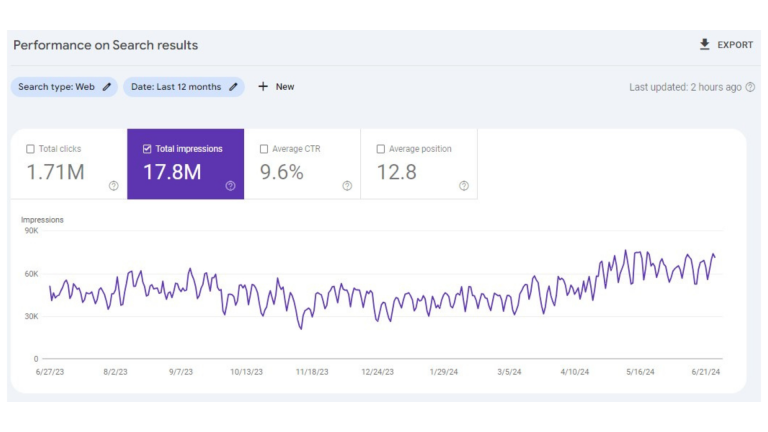Select the 12.8 Average position metric card
This screenshot has height=432, width=768.
tap(418, 165)
